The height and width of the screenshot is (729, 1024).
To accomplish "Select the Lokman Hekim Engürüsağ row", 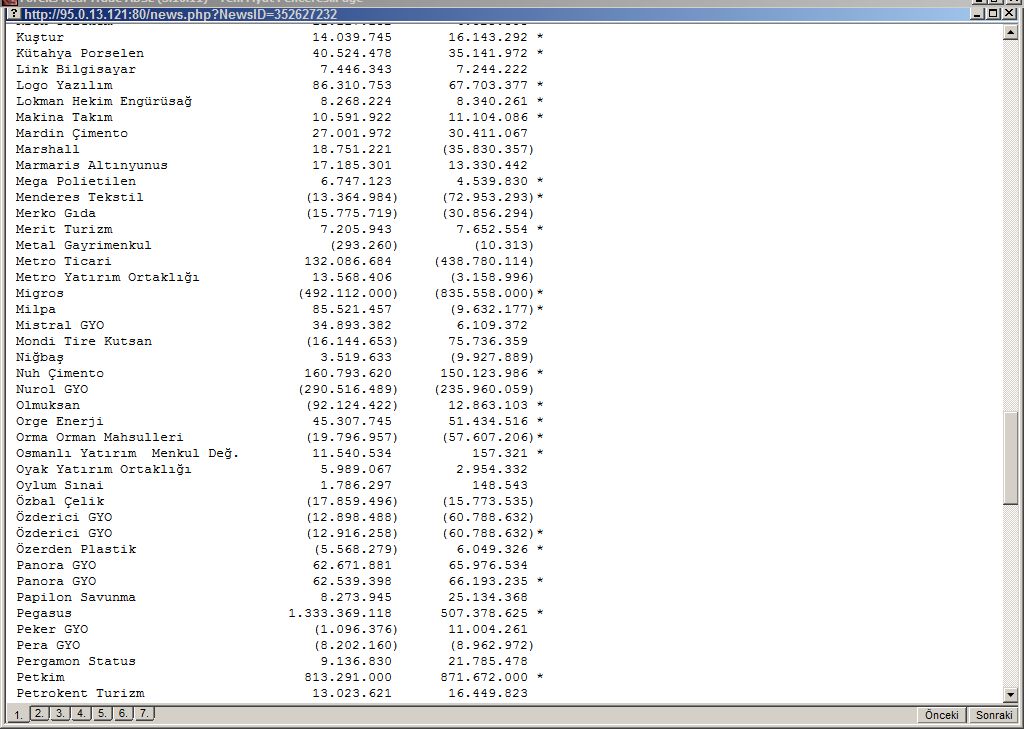I will point(104,101).
